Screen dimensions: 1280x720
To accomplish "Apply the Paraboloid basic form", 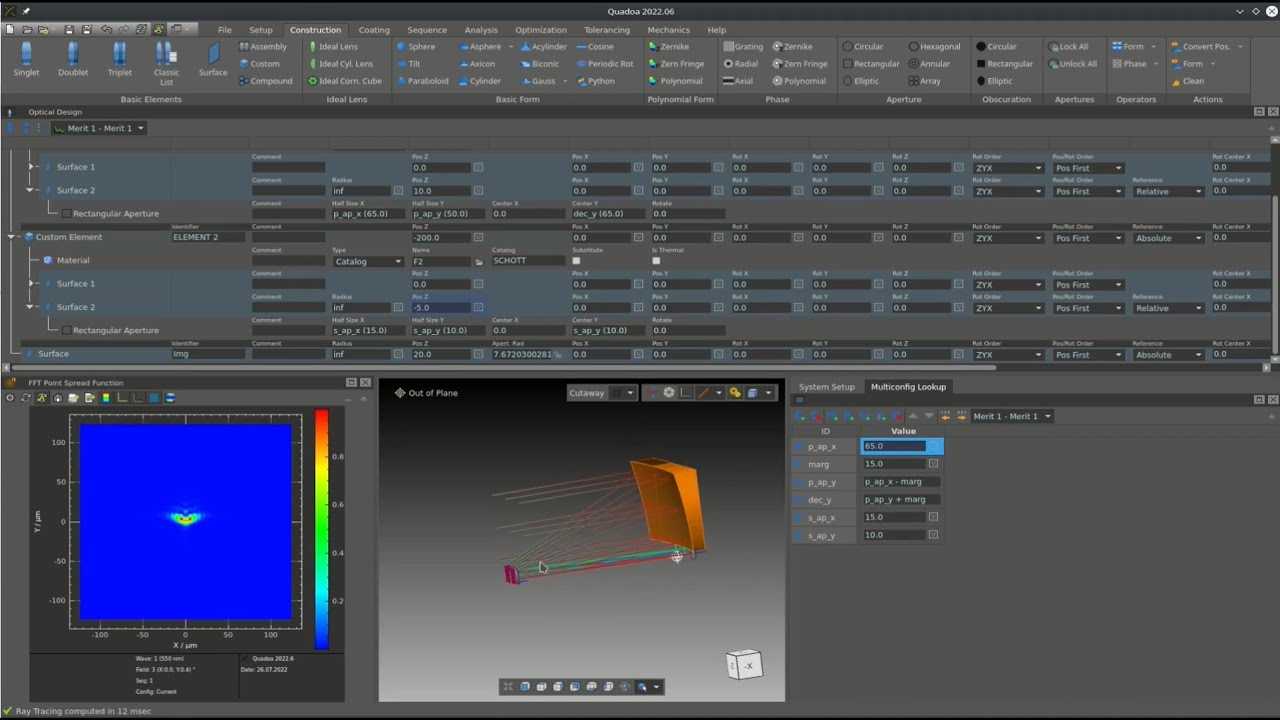I will [422, 81].
